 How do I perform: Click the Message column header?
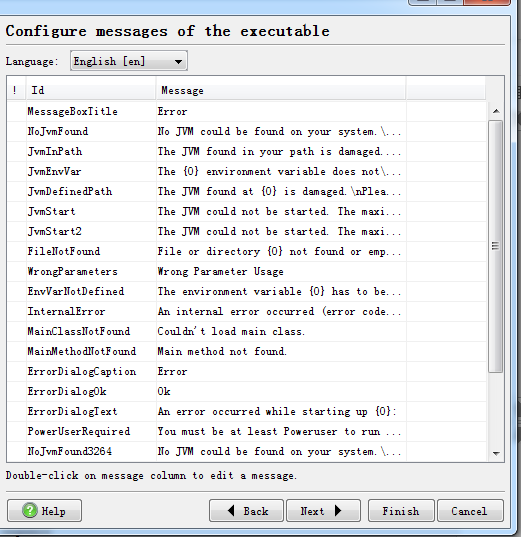coord(281,90)
